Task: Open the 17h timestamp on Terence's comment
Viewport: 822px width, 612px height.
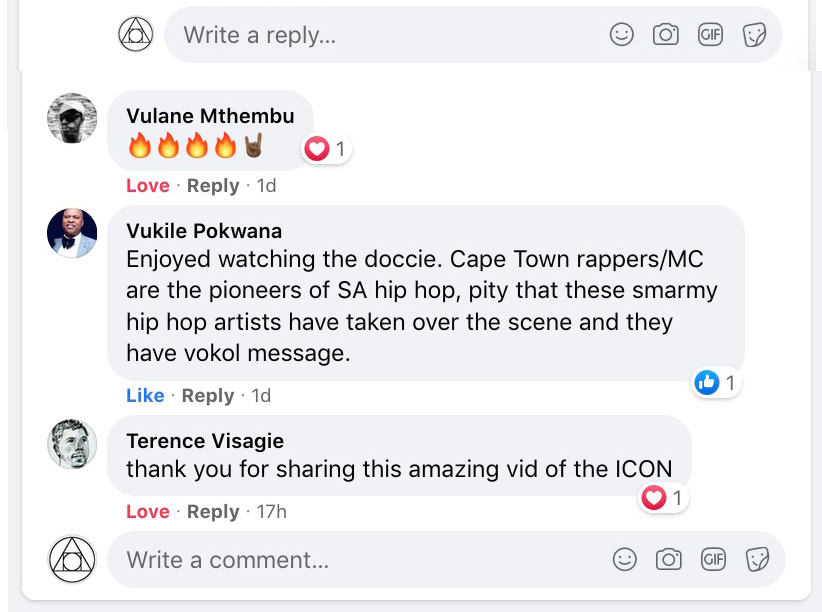Action: pos(271,512)
